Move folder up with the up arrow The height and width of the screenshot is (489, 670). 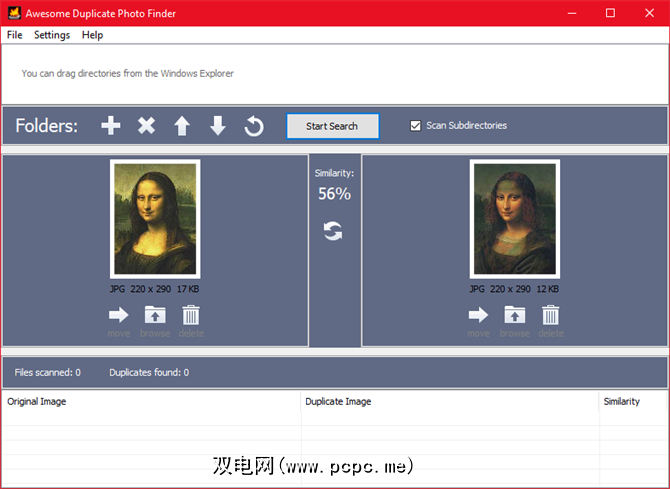182,126
